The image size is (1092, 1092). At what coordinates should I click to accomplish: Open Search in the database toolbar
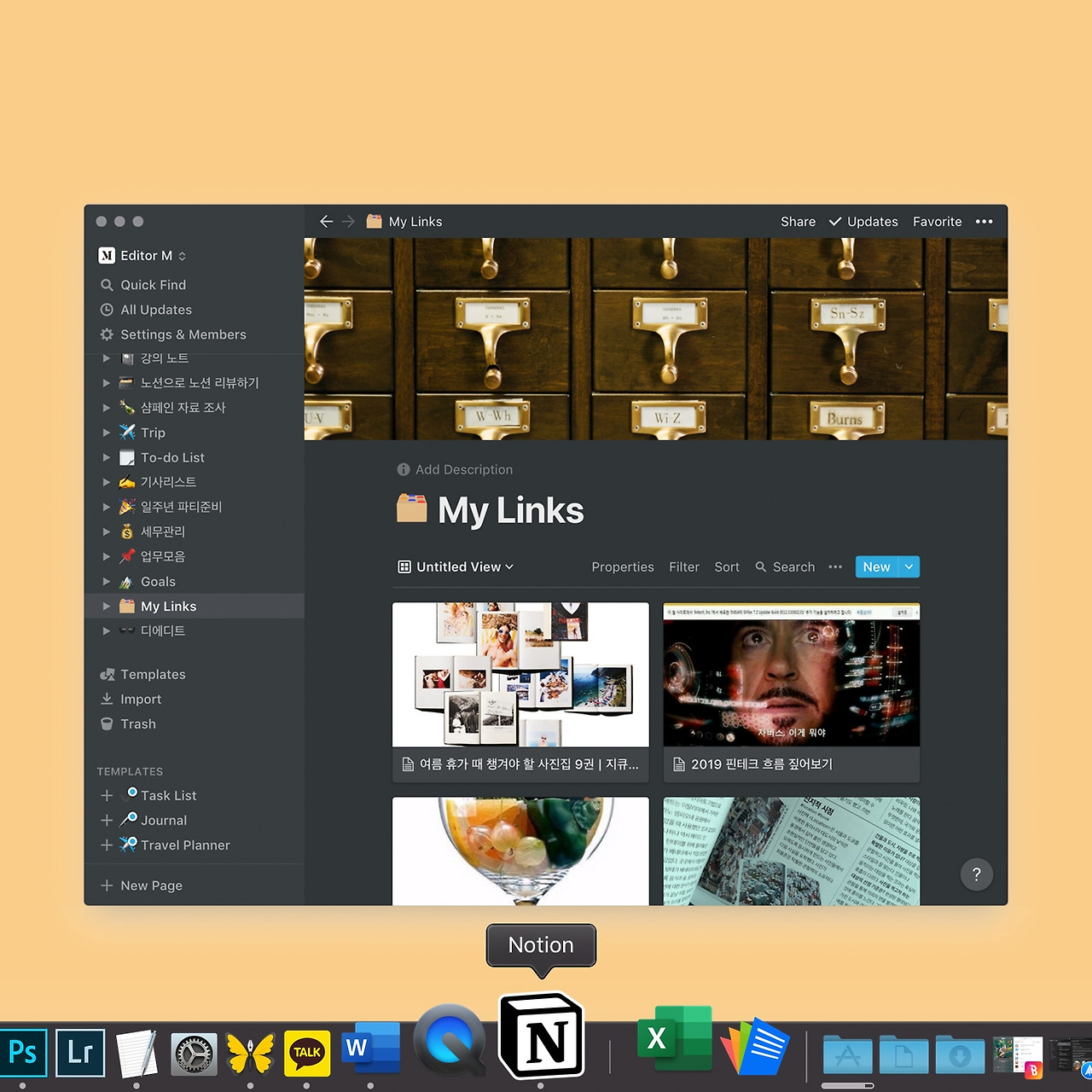[x=785, y=566]
